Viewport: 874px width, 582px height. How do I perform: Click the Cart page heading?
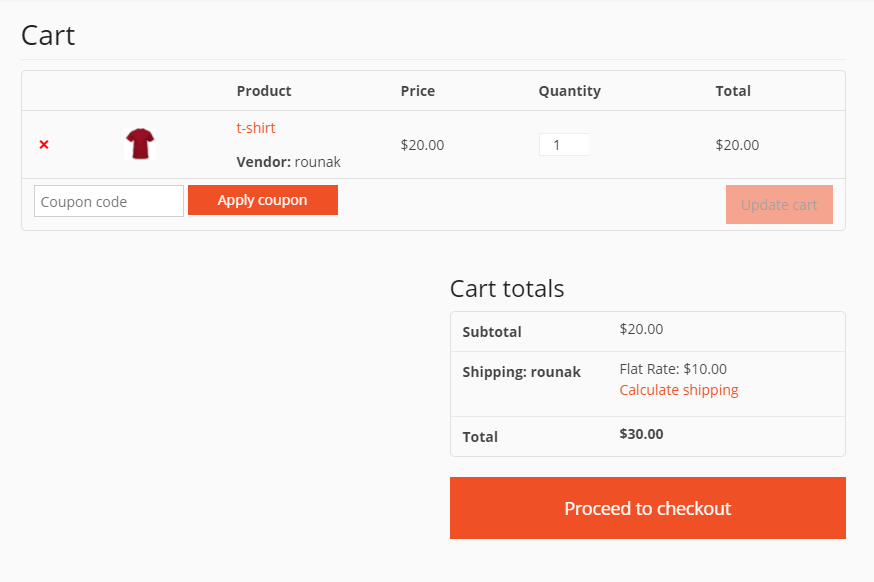tap(48, 36)
